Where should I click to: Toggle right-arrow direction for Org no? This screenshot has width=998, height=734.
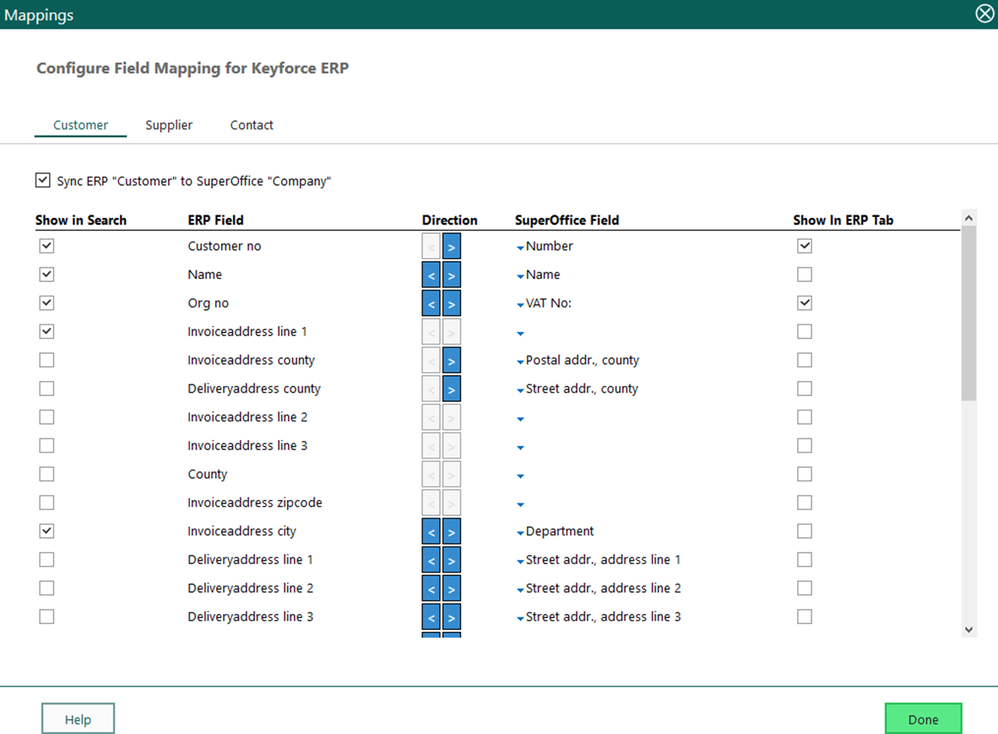coord(451,304)
